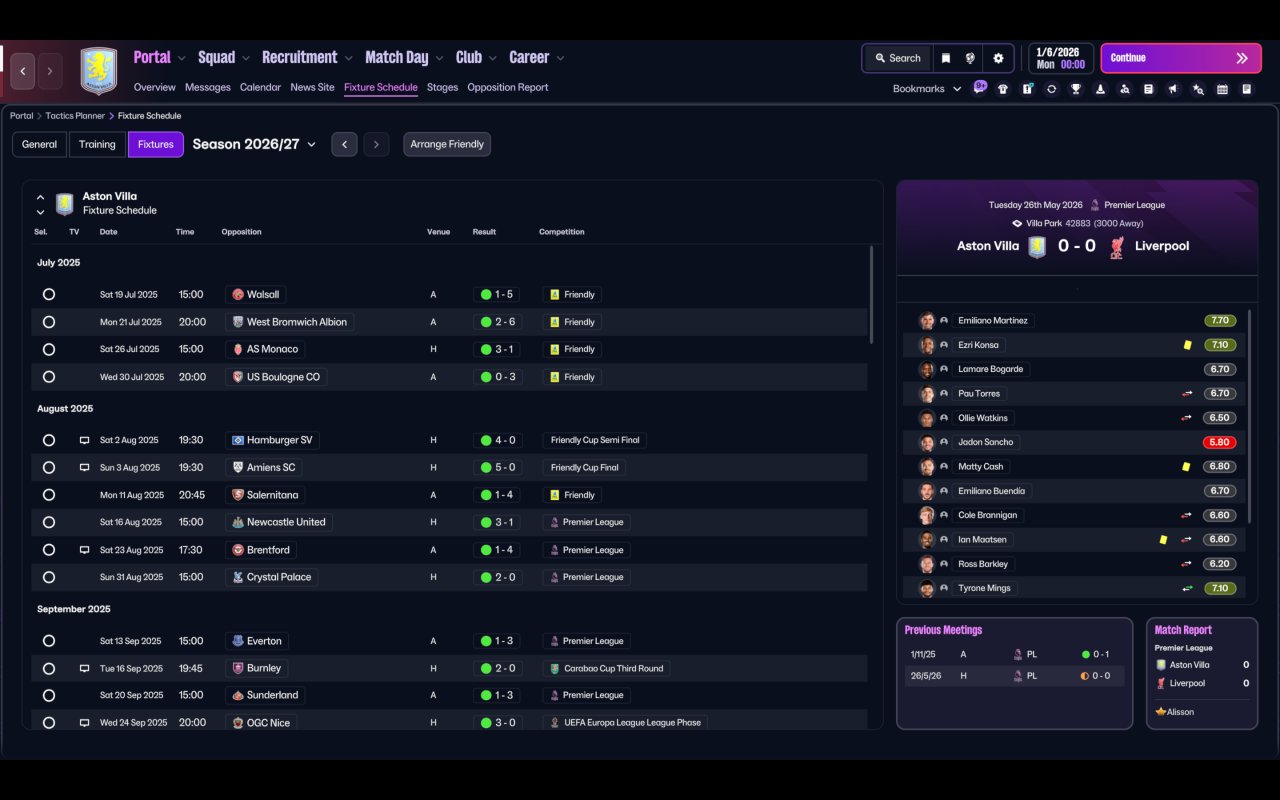Open the shirt squad shortcut icon
The height and width of the screenshot is (800, 1280).
(x=1003, y=89)
